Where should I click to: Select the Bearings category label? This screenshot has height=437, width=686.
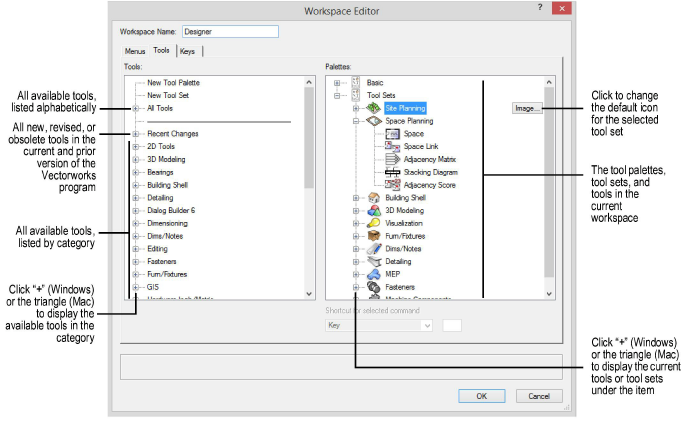coord(160,172)
